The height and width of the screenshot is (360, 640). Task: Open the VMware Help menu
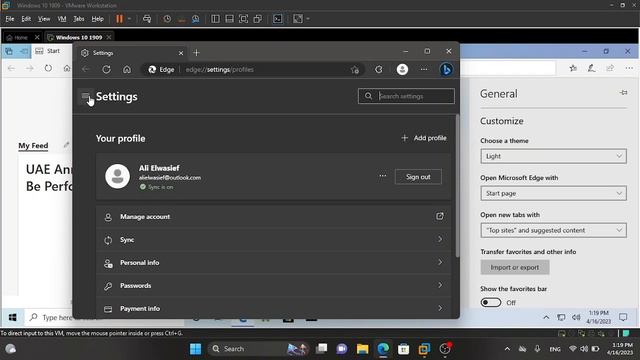(x=98, y=19)
